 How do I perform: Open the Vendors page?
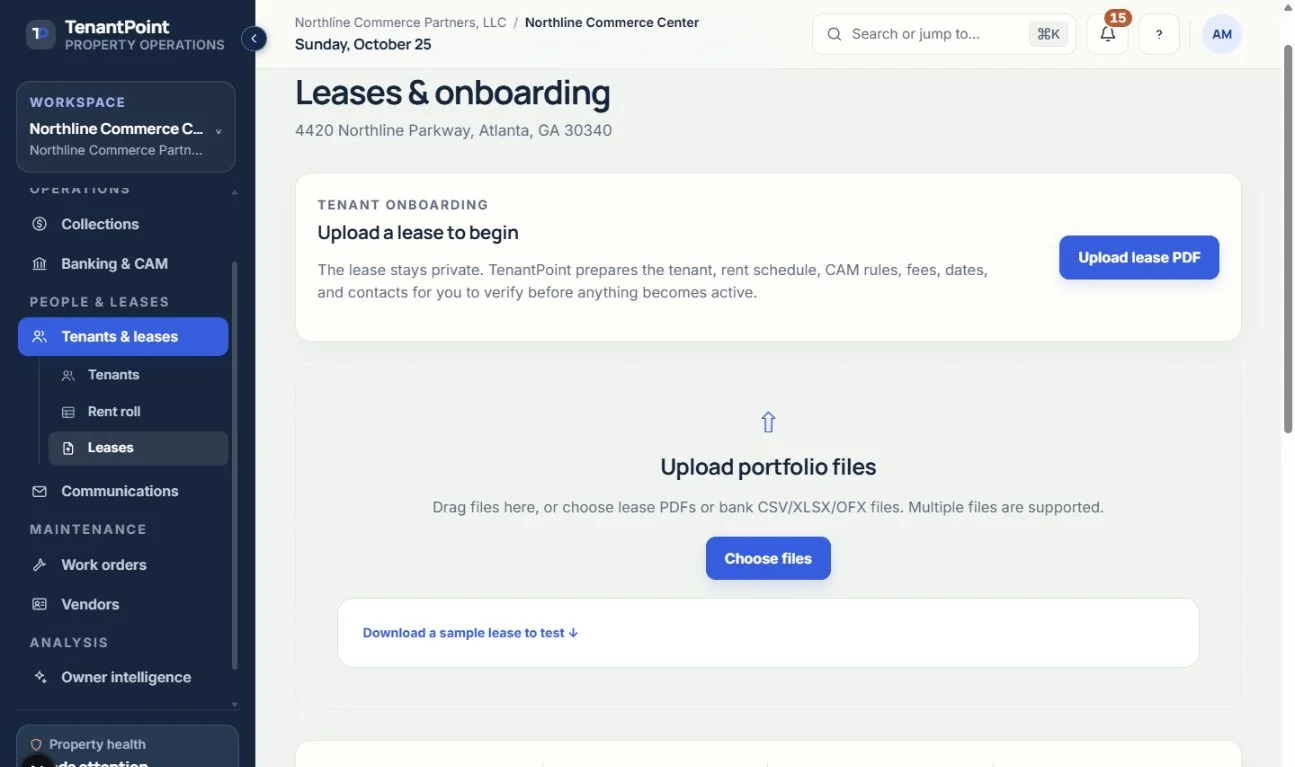(x=123, y=604)
